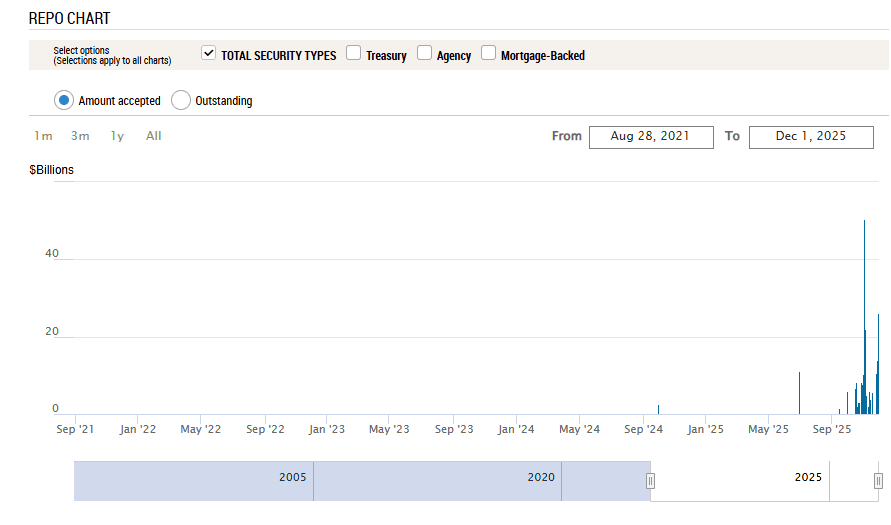Click the dark bar after May '25
The image size is (891, 525).
pos(799,393)
